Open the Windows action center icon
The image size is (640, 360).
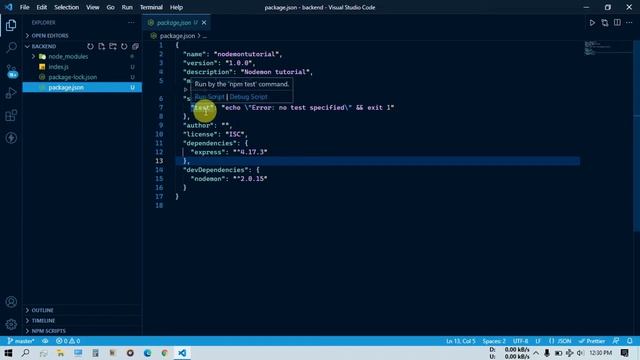(624, 353)
